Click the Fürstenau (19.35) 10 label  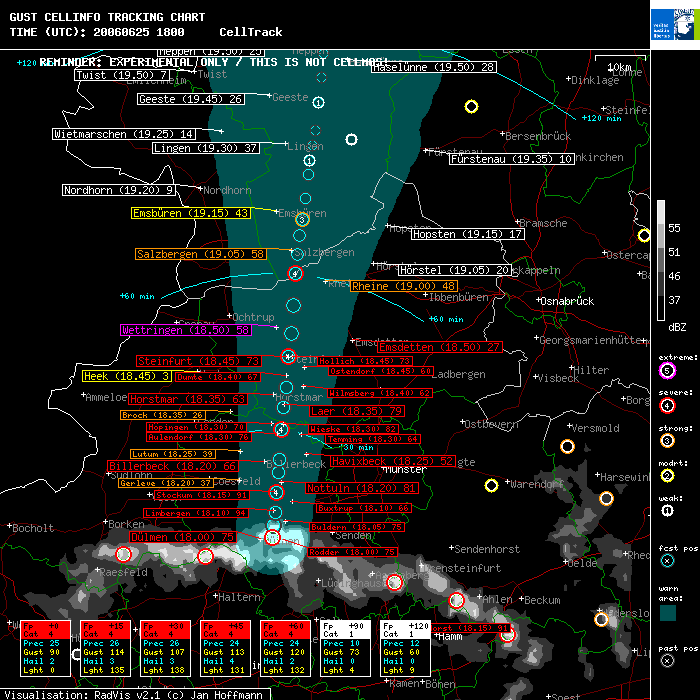(511, 159)
